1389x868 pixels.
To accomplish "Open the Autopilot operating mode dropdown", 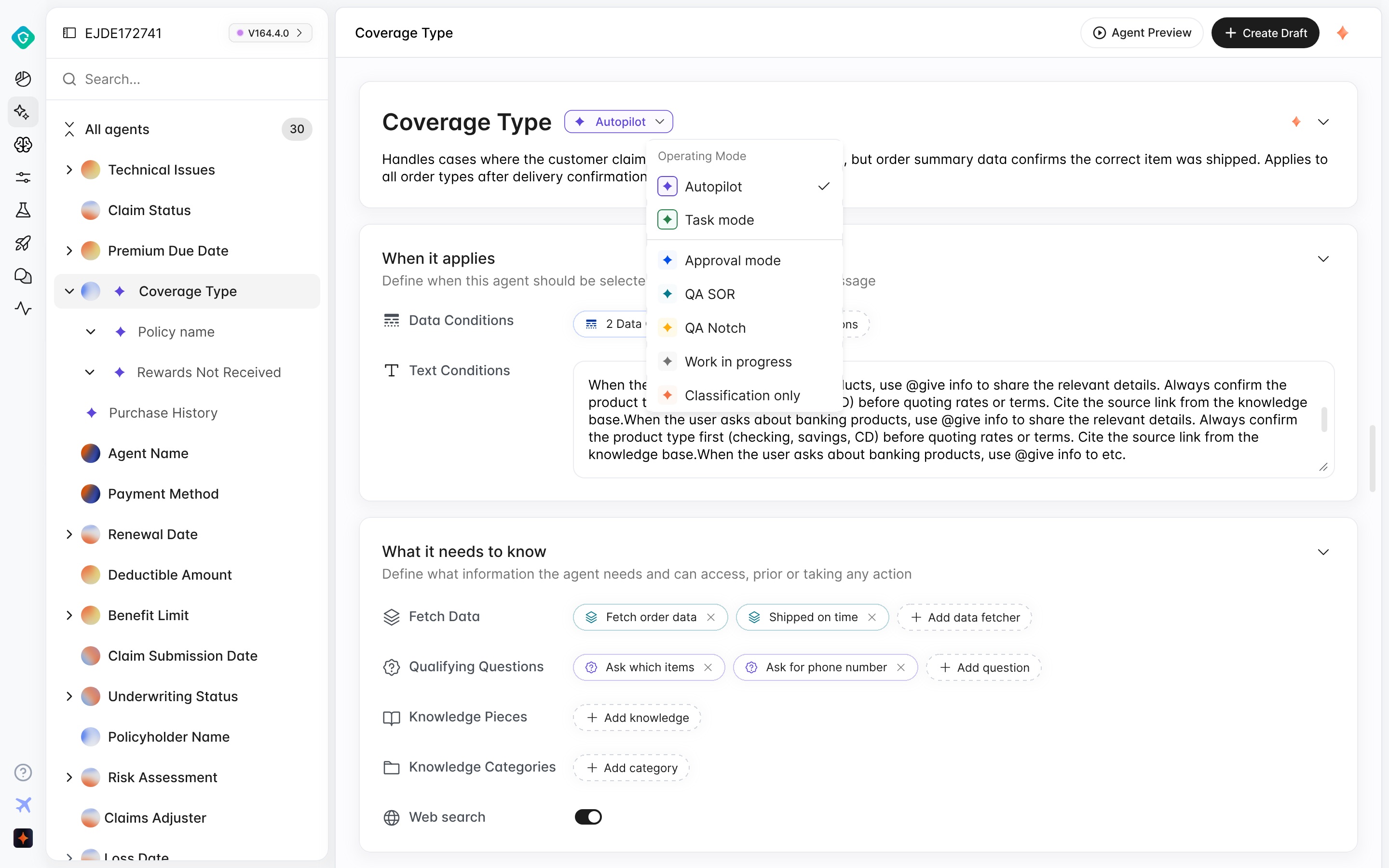I will [618, 122].
